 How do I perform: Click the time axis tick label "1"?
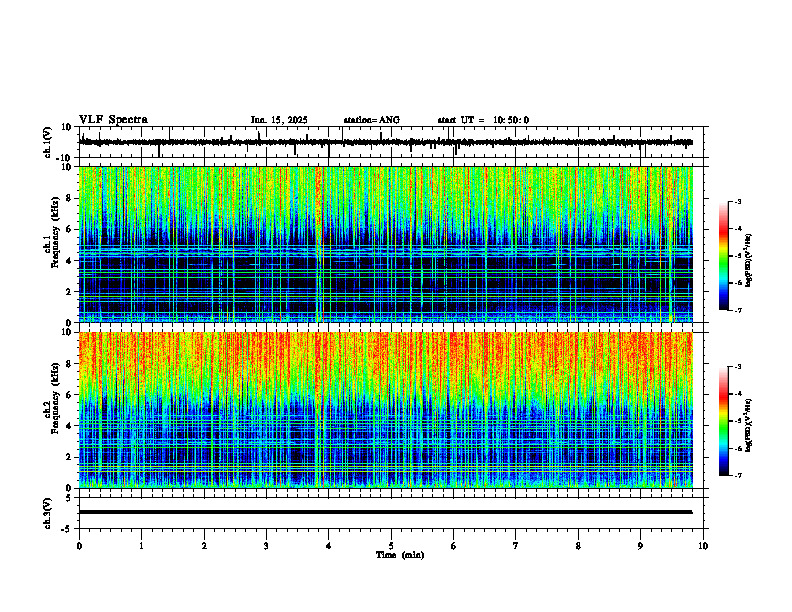(x=141, y=546)
